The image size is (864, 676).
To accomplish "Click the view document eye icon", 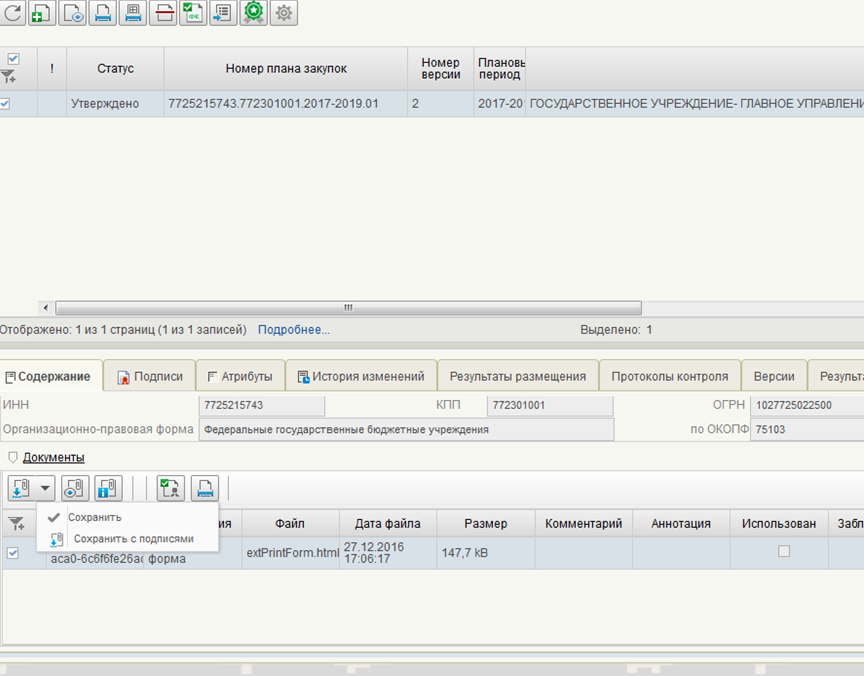I will tap(73, 13).
